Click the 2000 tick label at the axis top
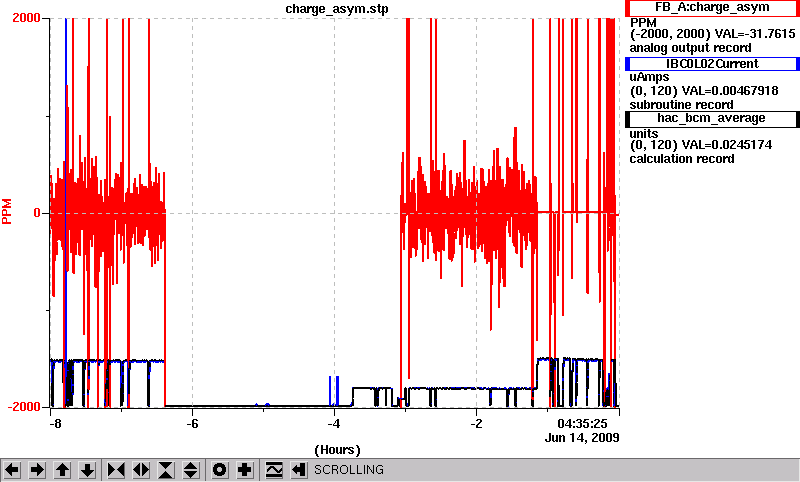Image resolution: width=800 pixels, height=482 pixels. (x=26, y=18)
